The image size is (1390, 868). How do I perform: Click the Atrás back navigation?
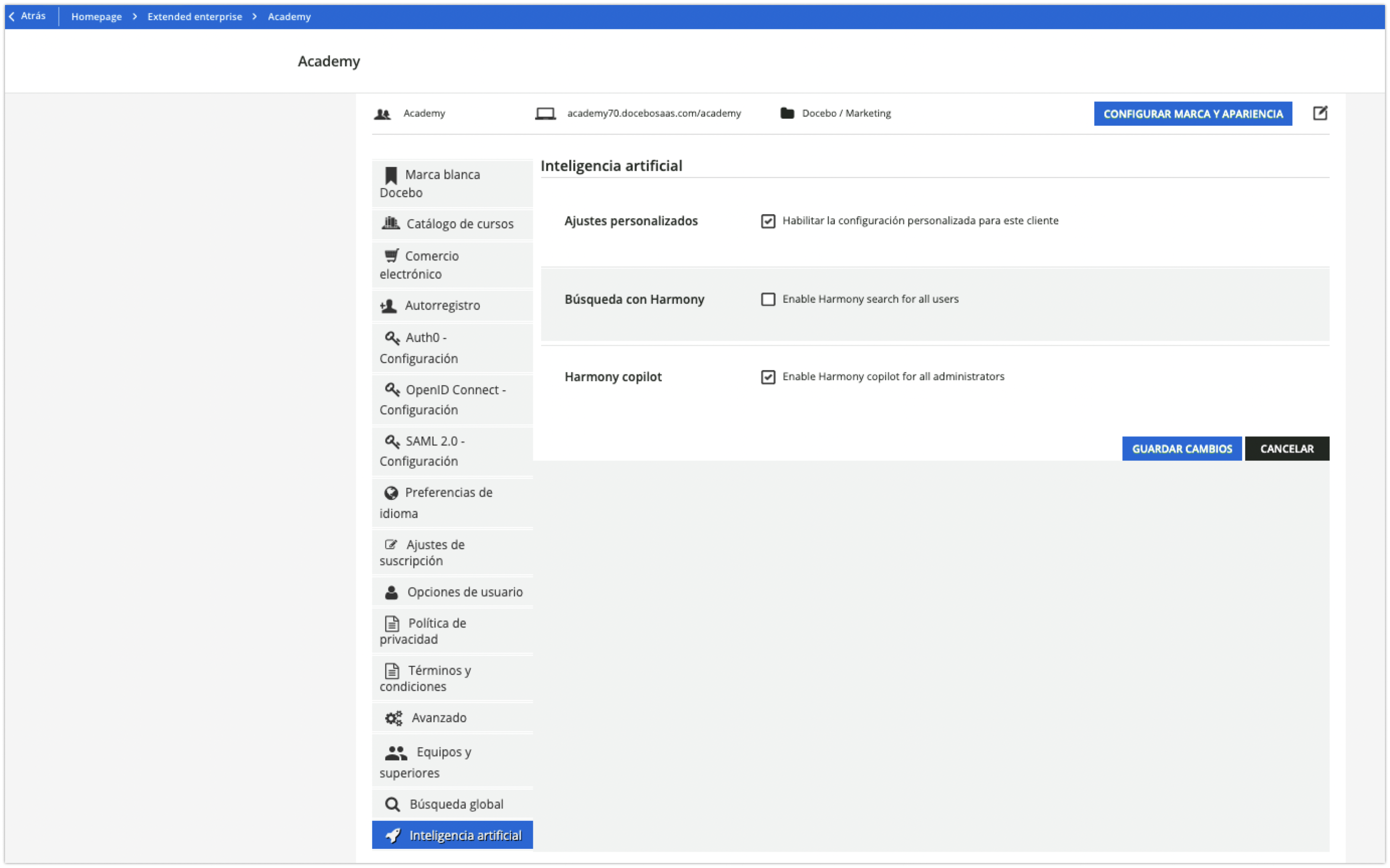tap(28, 16)
